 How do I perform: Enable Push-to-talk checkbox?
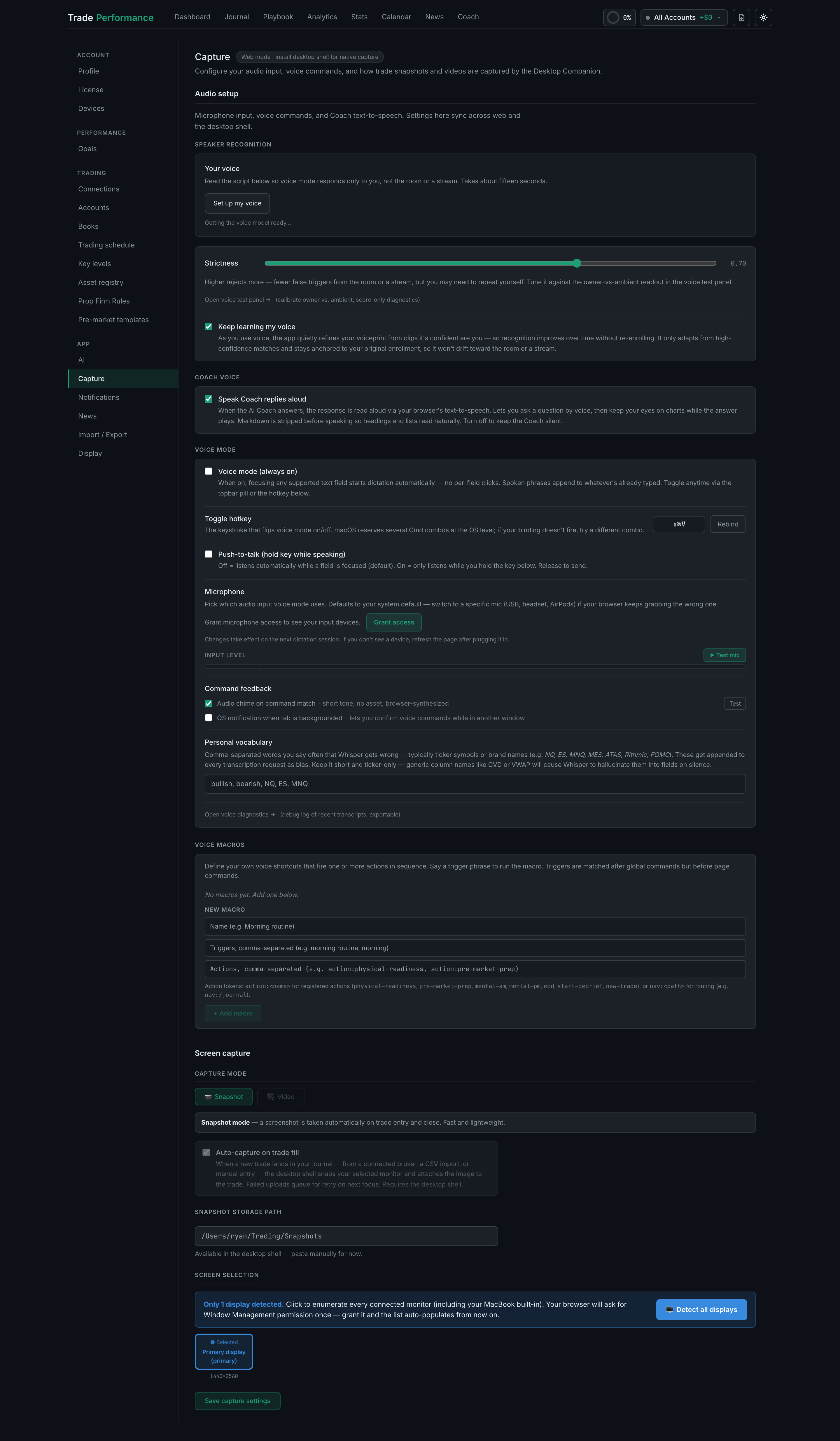tap(209, 554)
